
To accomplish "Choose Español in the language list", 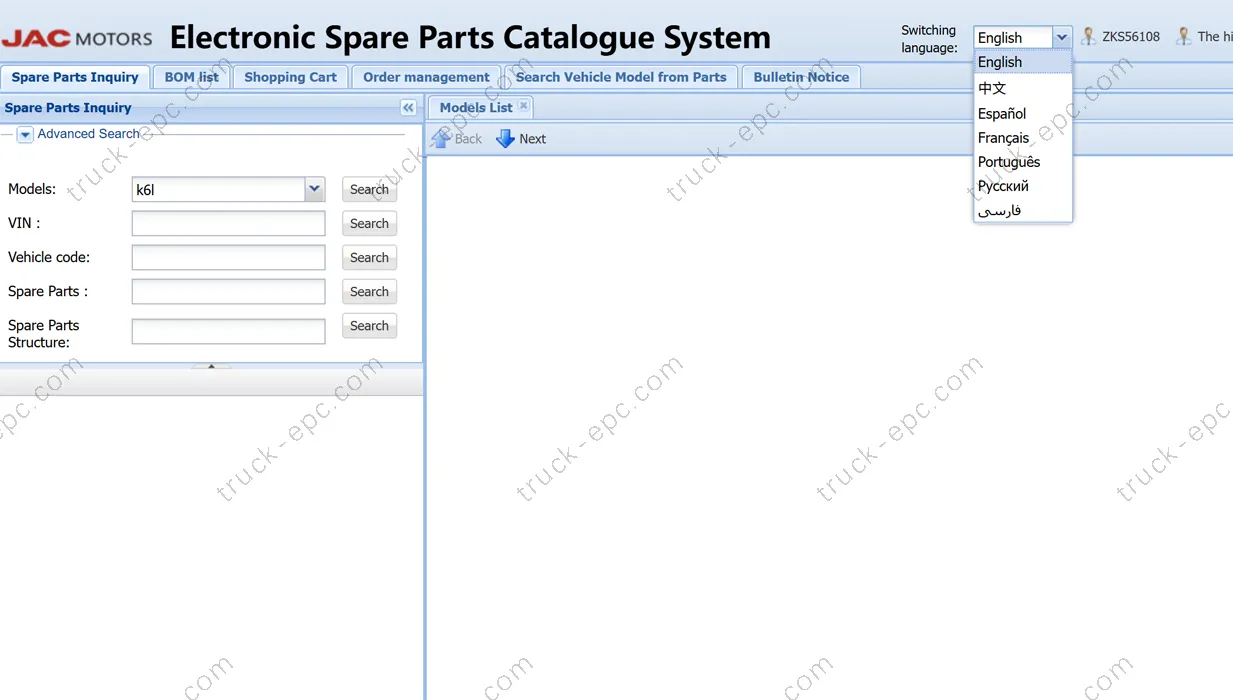I will click(1002, 114).
